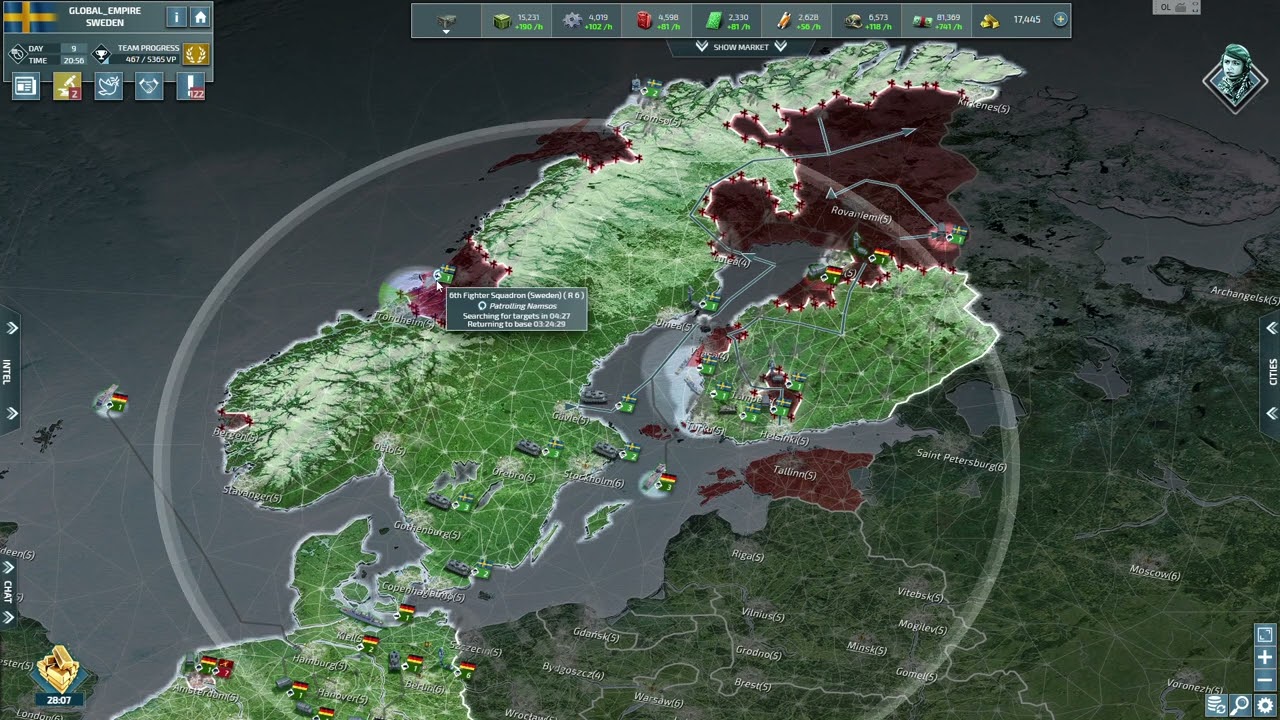Add gold with the plus button

pyautogui.click(x=1060, y=19)
